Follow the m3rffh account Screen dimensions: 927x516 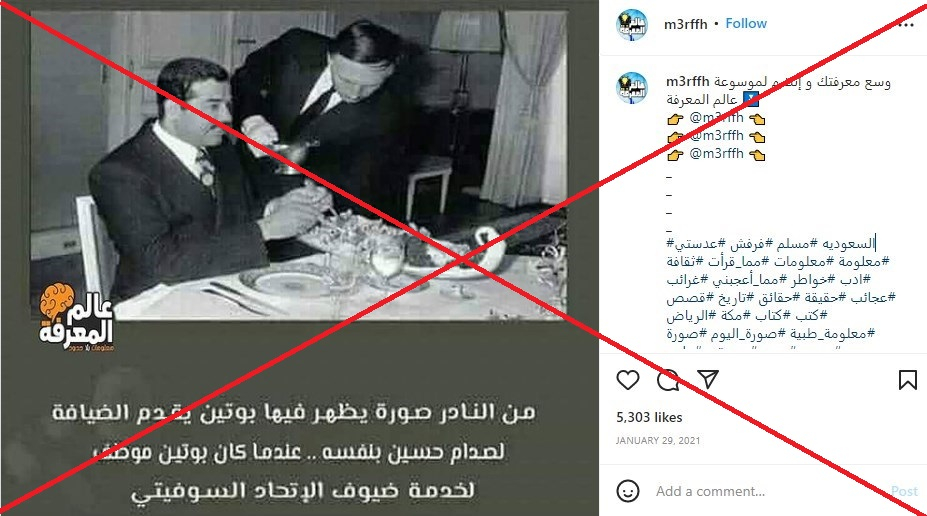[x=746, y=24]
